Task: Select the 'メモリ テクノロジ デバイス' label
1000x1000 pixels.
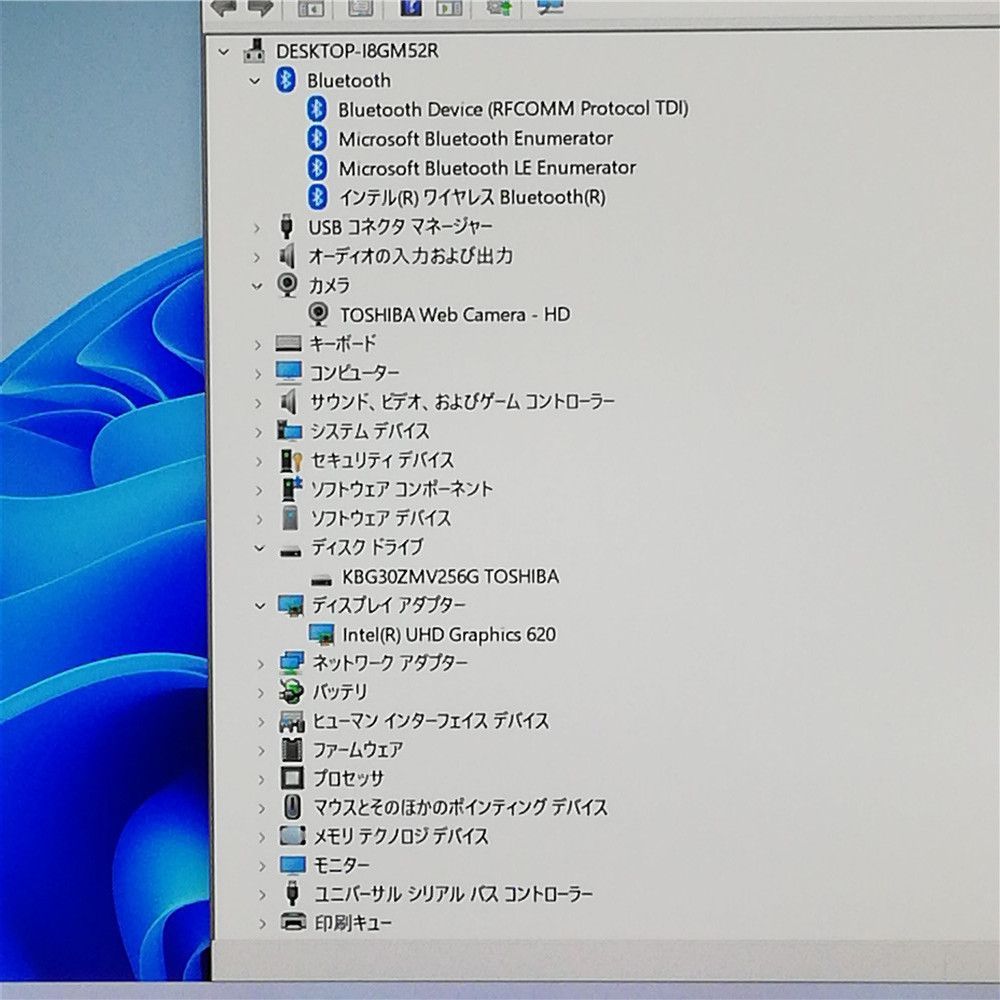Action: point(401,836)
